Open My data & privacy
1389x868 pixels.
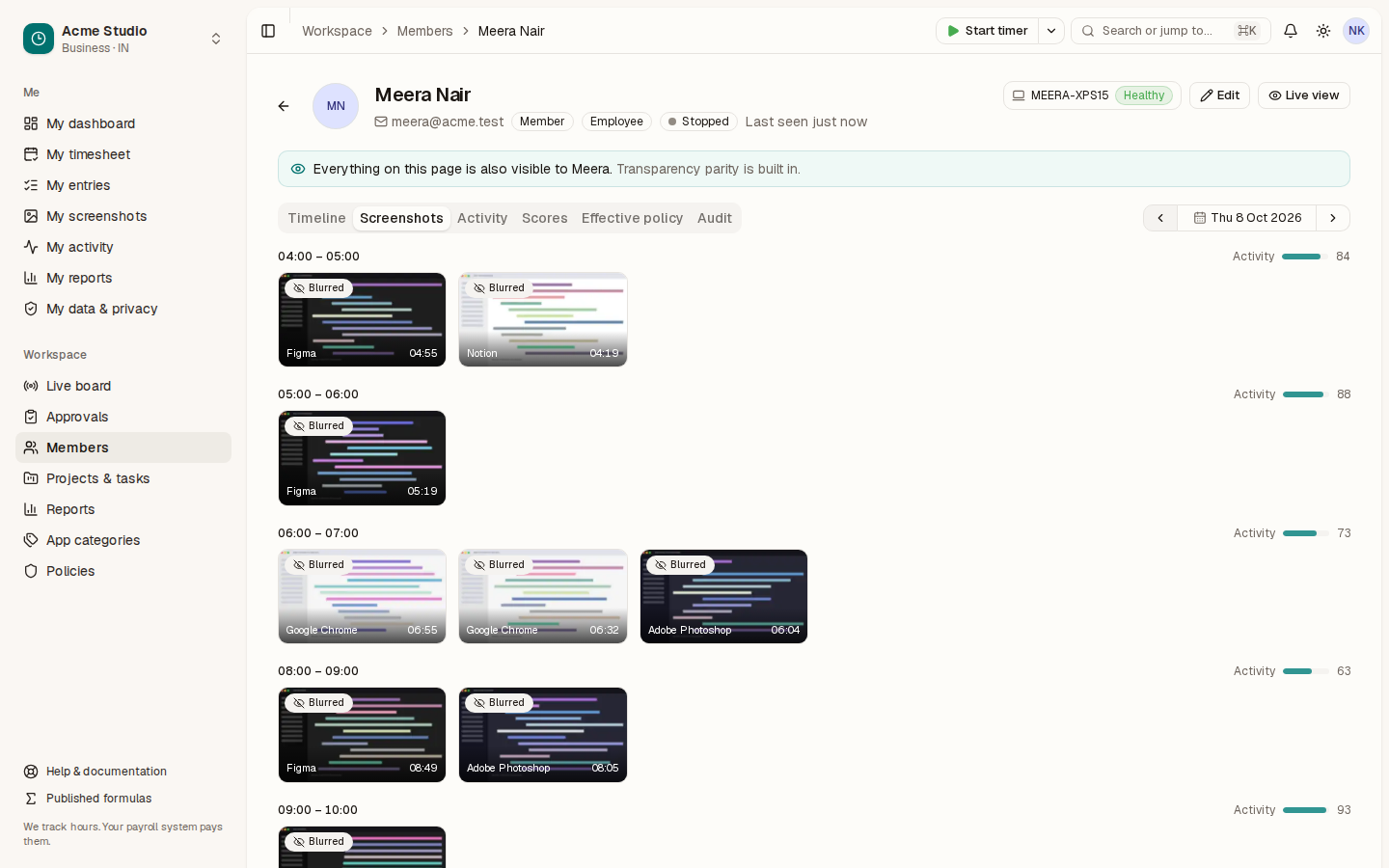tap(123, 309)
